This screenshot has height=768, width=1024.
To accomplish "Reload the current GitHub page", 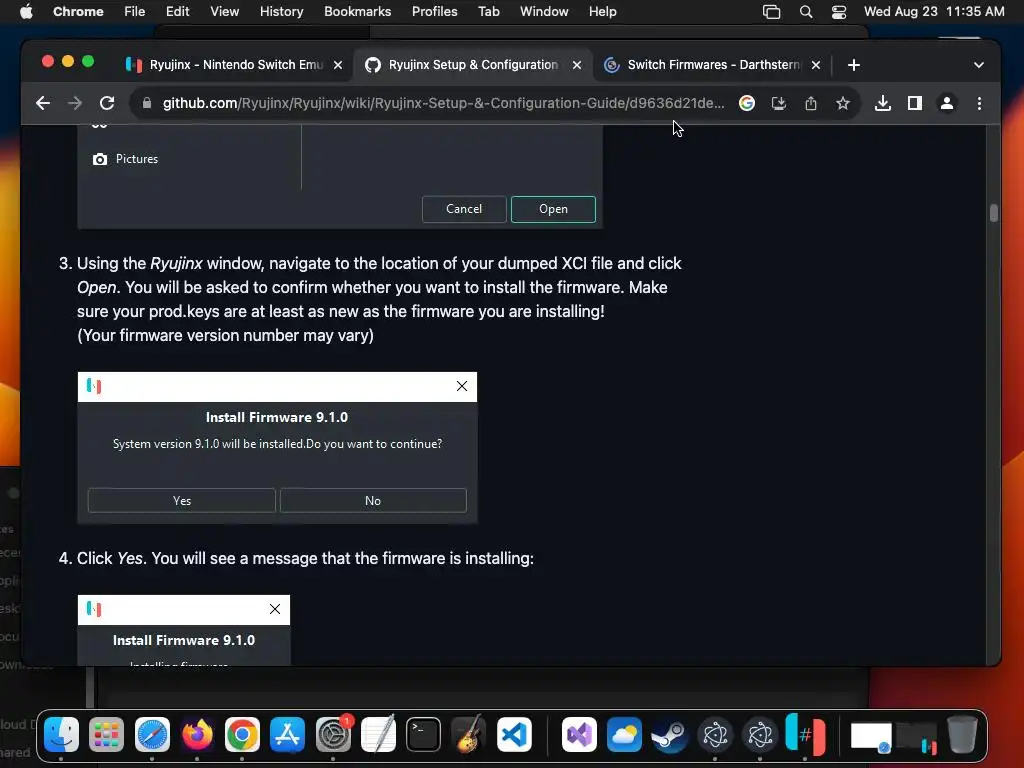I will (x=107, y=103).
